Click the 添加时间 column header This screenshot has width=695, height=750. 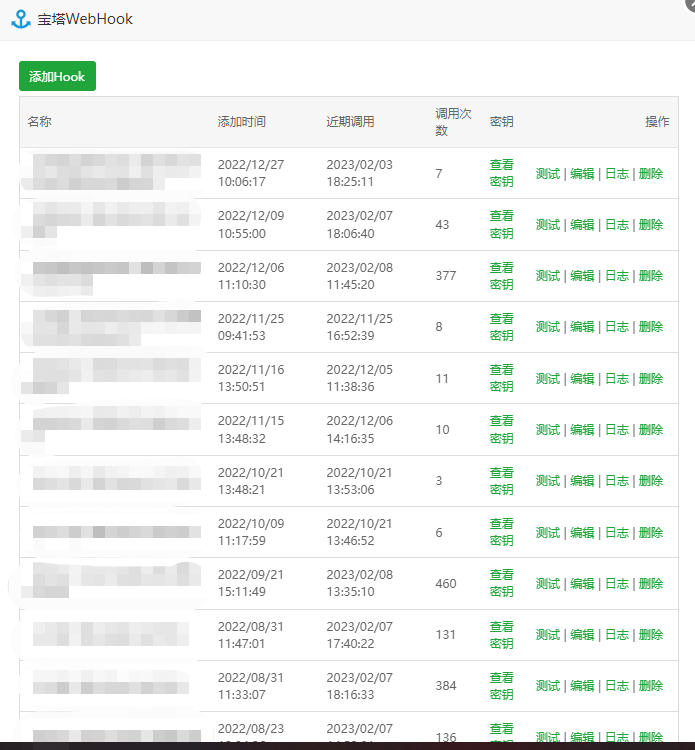tap(242, 122)
